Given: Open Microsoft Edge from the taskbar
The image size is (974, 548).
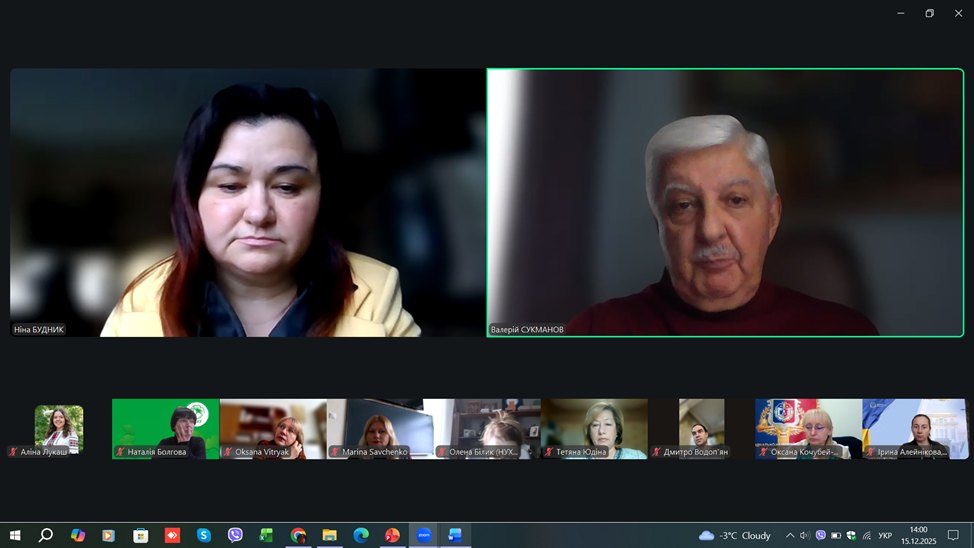Looking at the screenshot, I should (361, 535).
